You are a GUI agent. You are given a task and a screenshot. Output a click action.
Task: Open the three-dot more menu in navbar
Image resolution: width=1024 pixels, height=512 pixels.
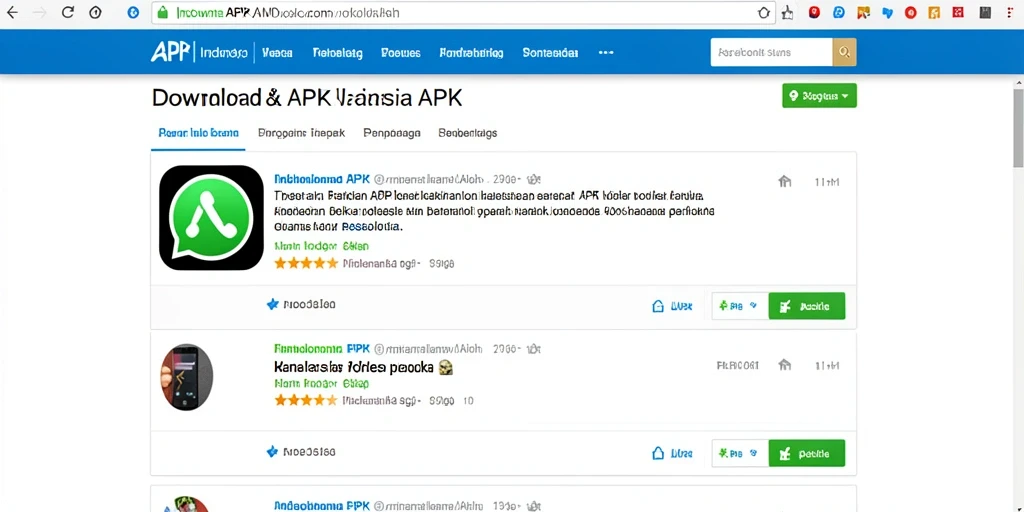tap(606, 52)
